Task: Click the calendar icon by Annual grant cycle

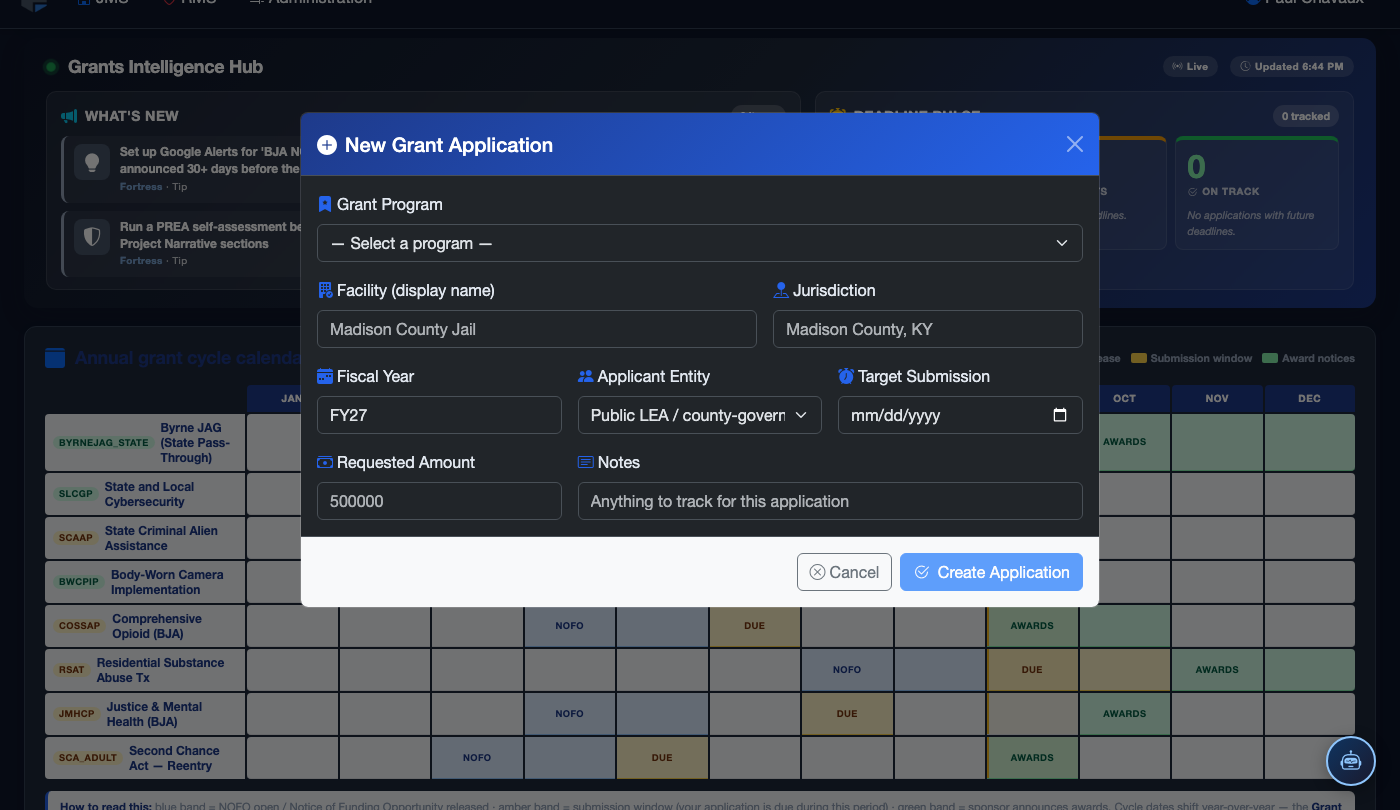Action: pyautogui.click(x=55, y=358)
